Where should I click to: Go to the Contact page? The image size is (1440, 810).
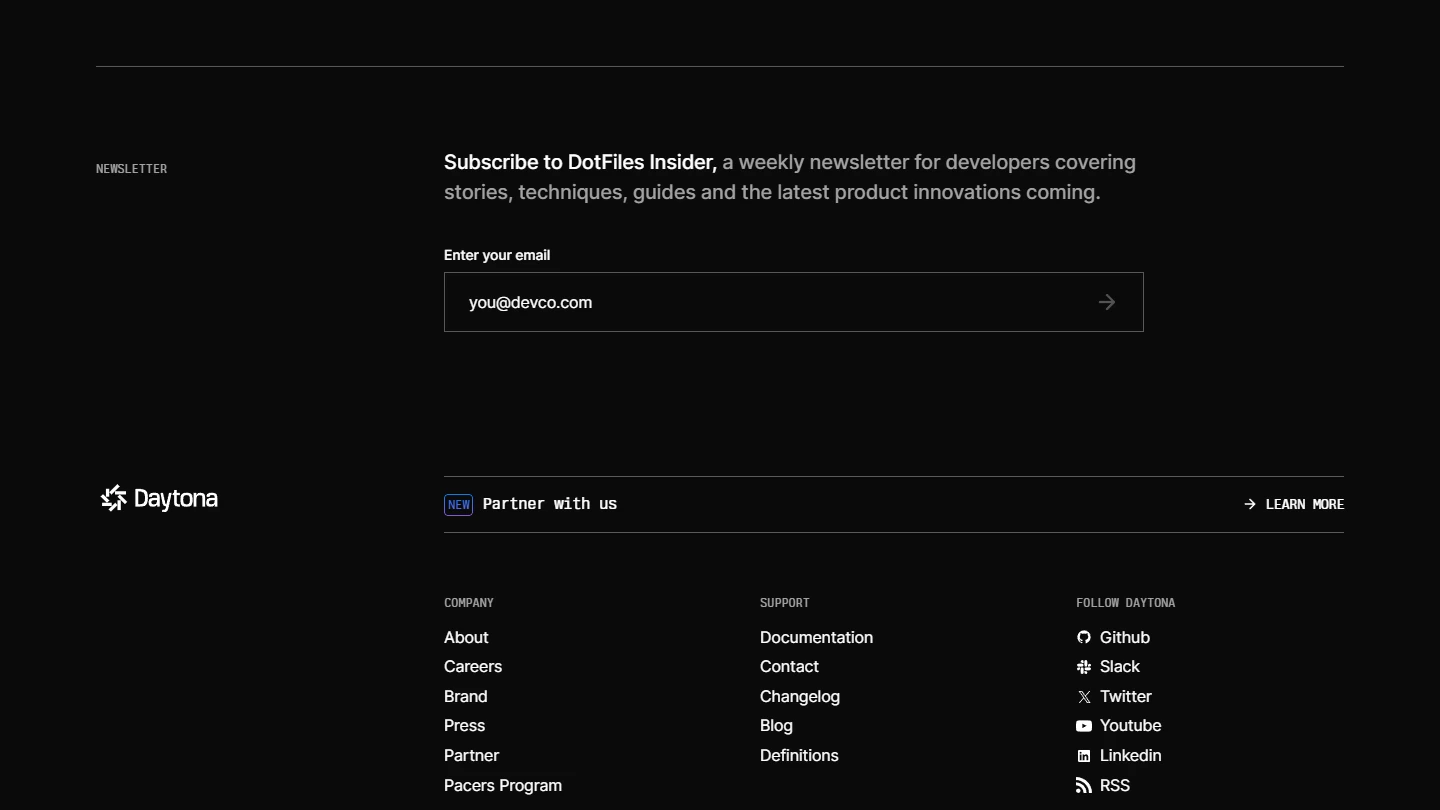(x=789, y=667)
